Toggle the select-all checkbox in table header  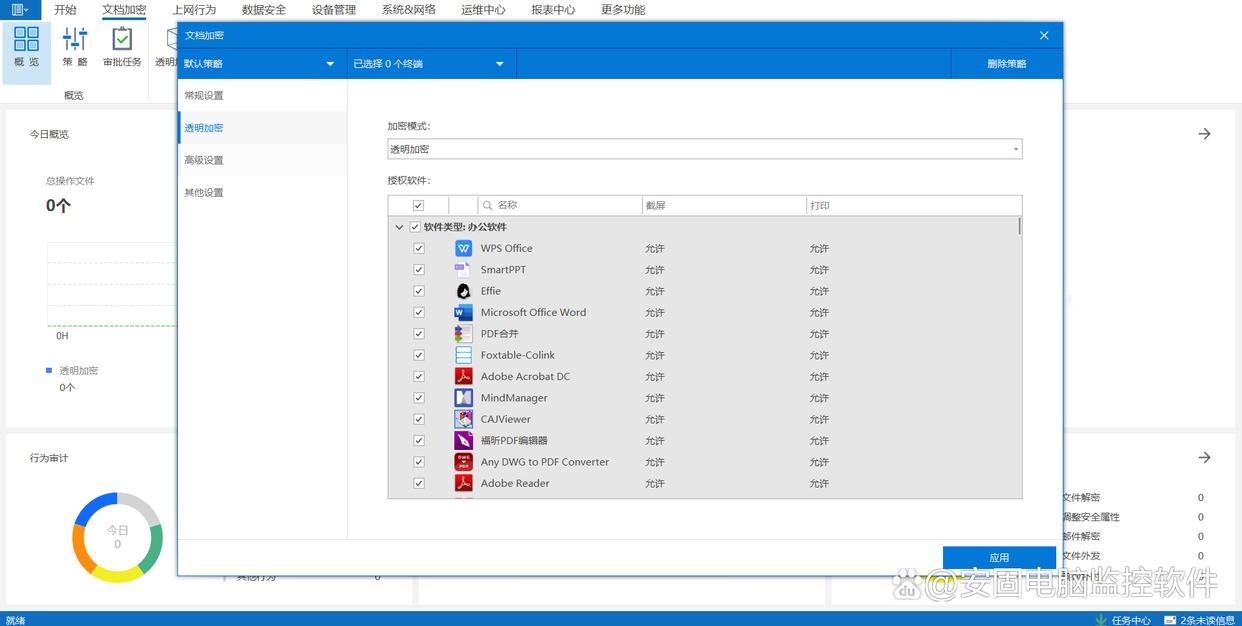click(x=418, y=205)
